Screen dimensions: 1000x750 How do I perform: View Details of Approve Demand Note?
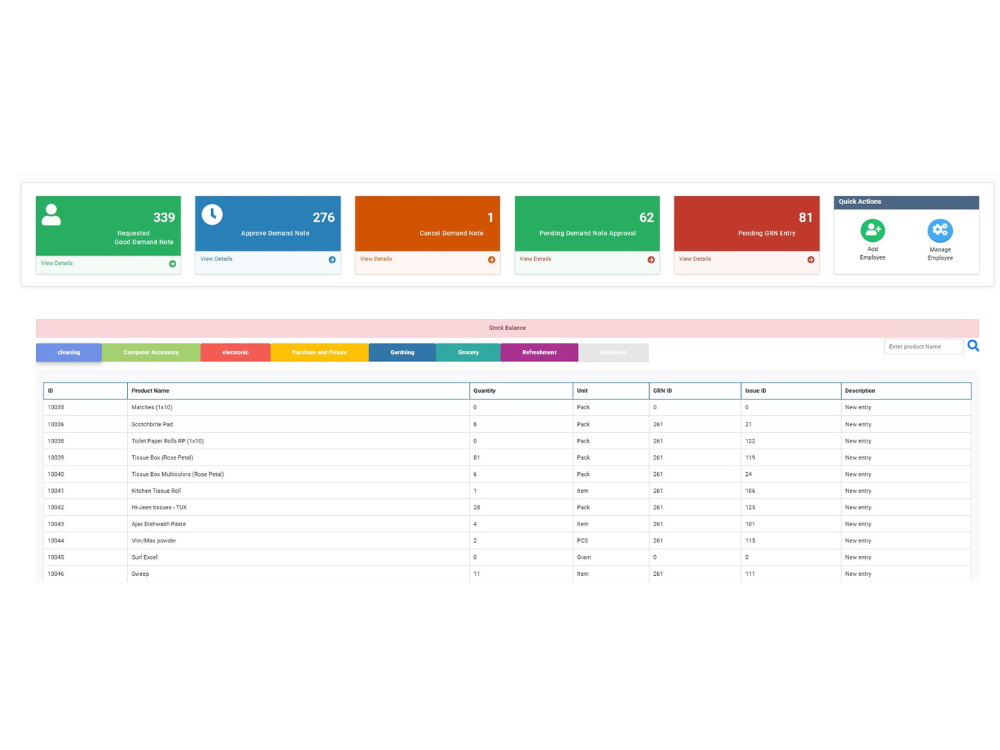[x=216, y=259]
